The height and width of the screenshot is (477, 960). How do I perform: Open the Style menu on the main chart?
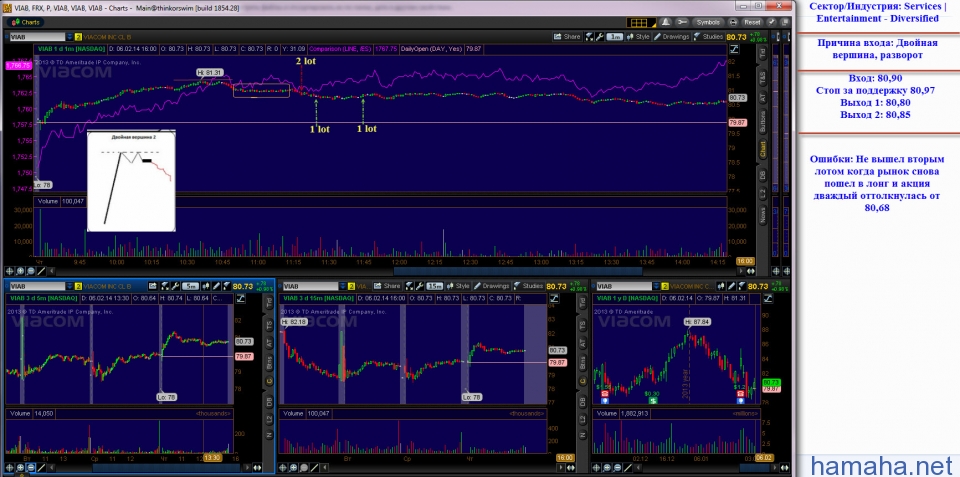[x=638, y=37]
